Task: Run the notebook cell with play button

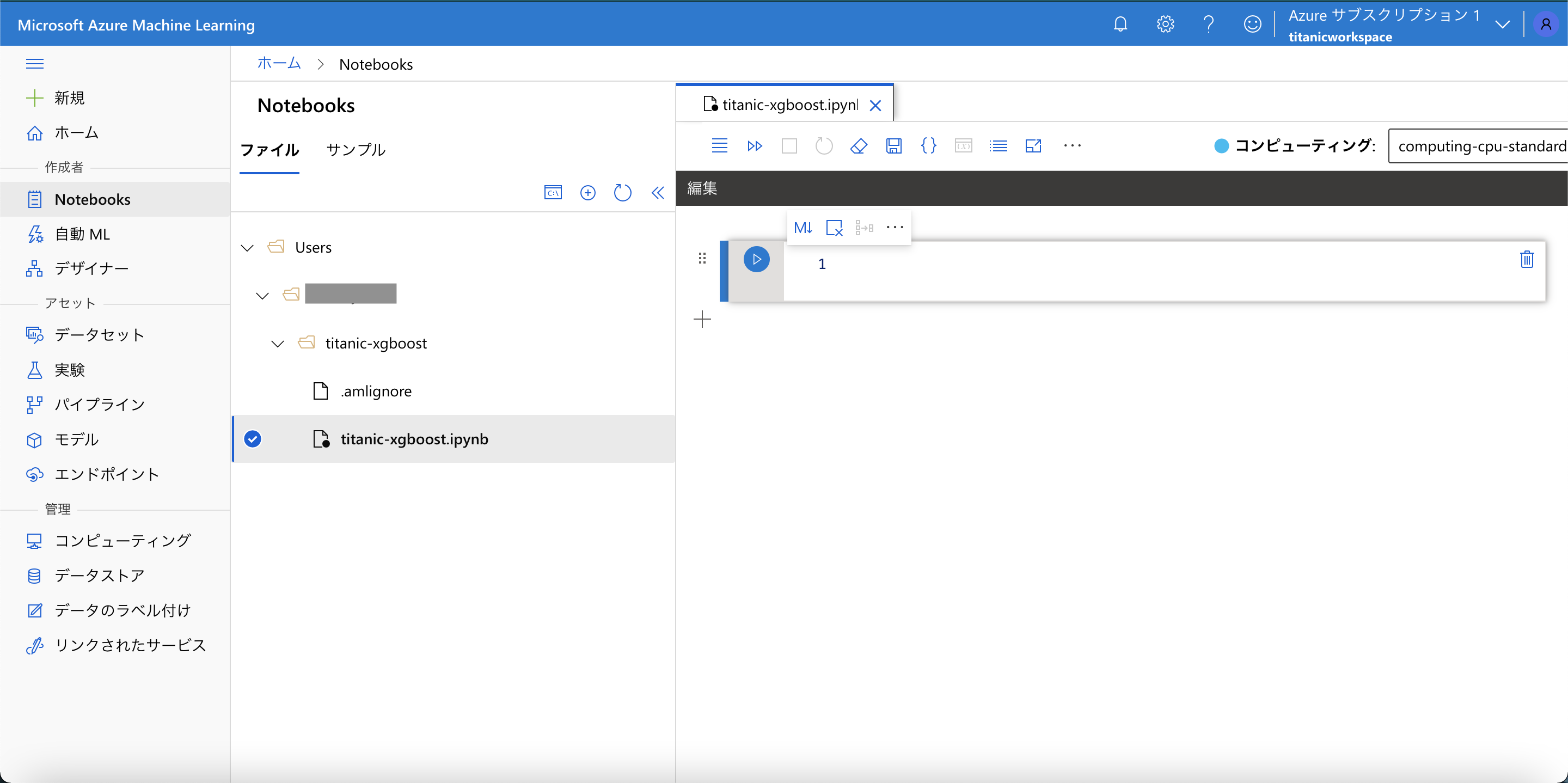Action: [x=756, y=259]
